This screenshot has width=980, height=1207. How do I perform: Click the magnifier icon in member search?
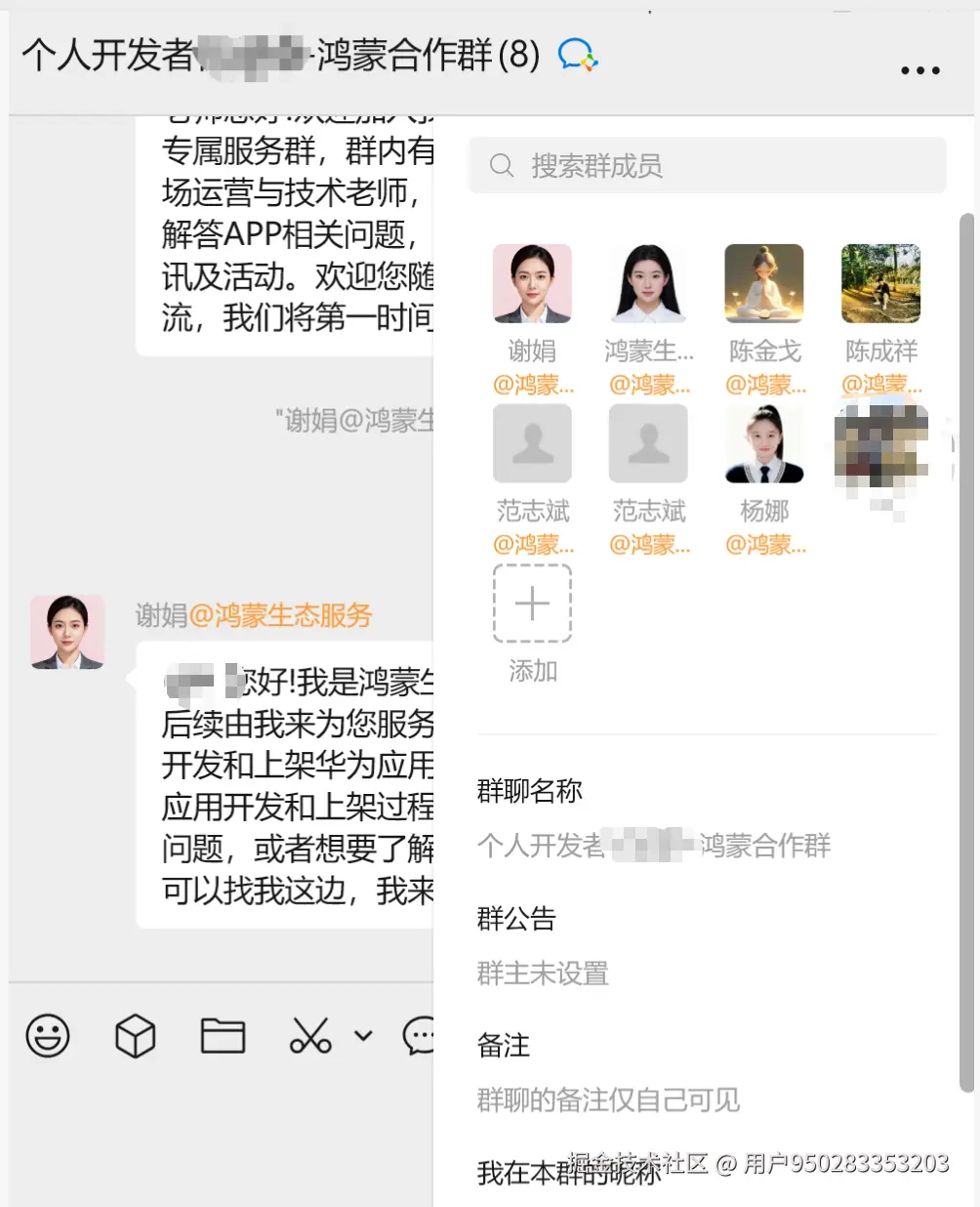tap(502, 166)
